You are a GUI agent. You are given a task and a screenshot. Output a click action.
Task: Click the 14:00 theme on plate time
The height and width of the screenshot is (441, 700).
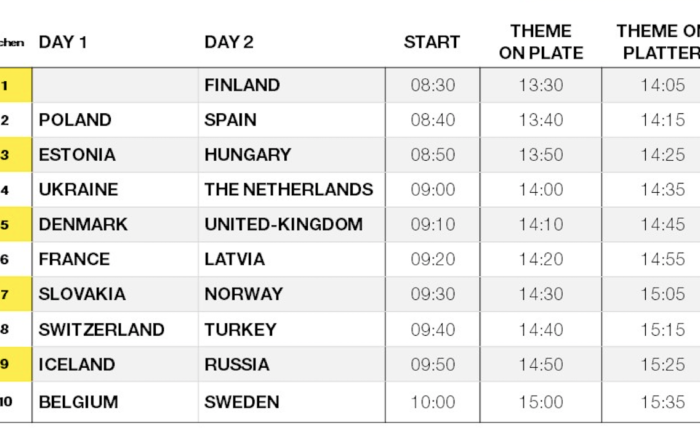pyautogui.click(x=541, y=190)
